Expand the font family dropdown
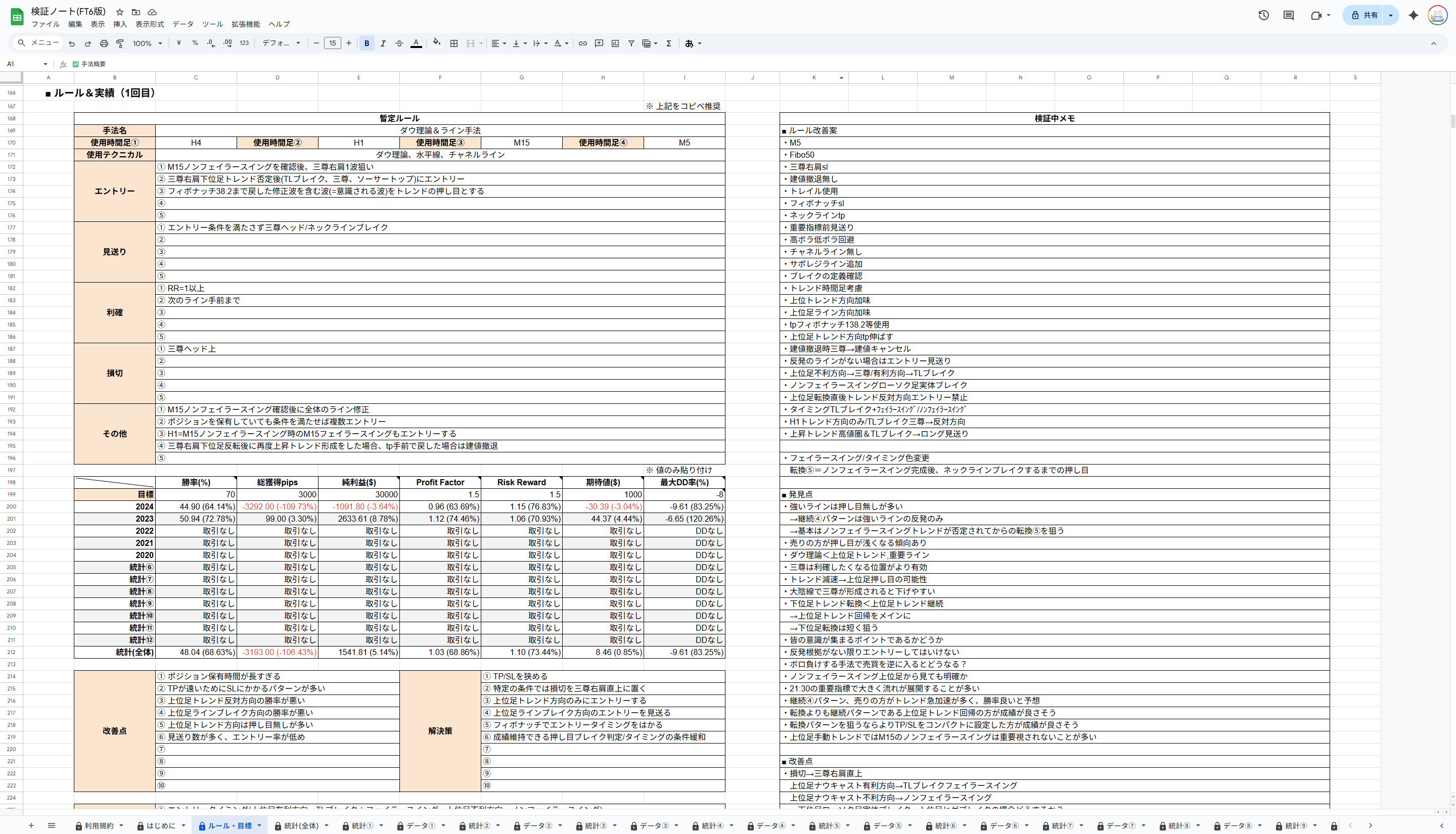Screen dimensions: 1456x834 (x=281, y=43)
